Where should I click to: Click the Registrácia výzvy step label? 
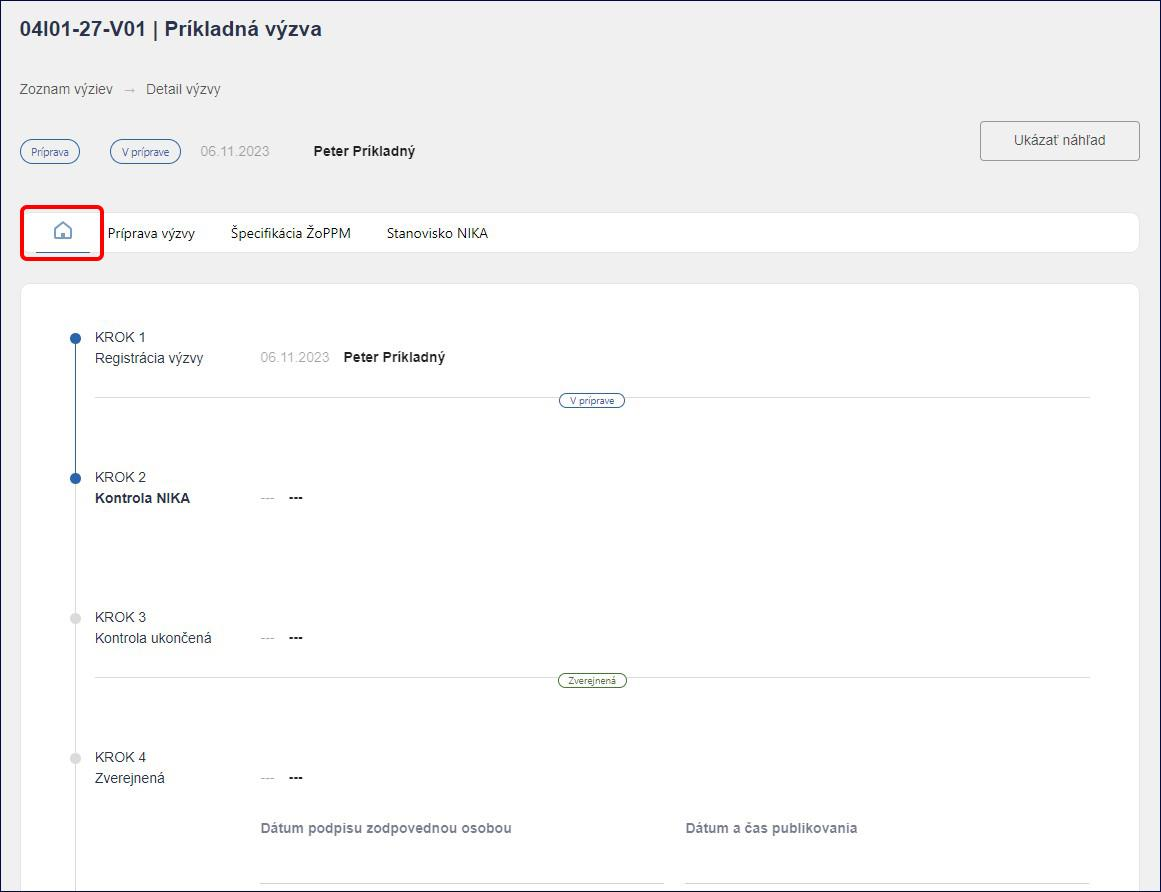click(x=149, y=358)
